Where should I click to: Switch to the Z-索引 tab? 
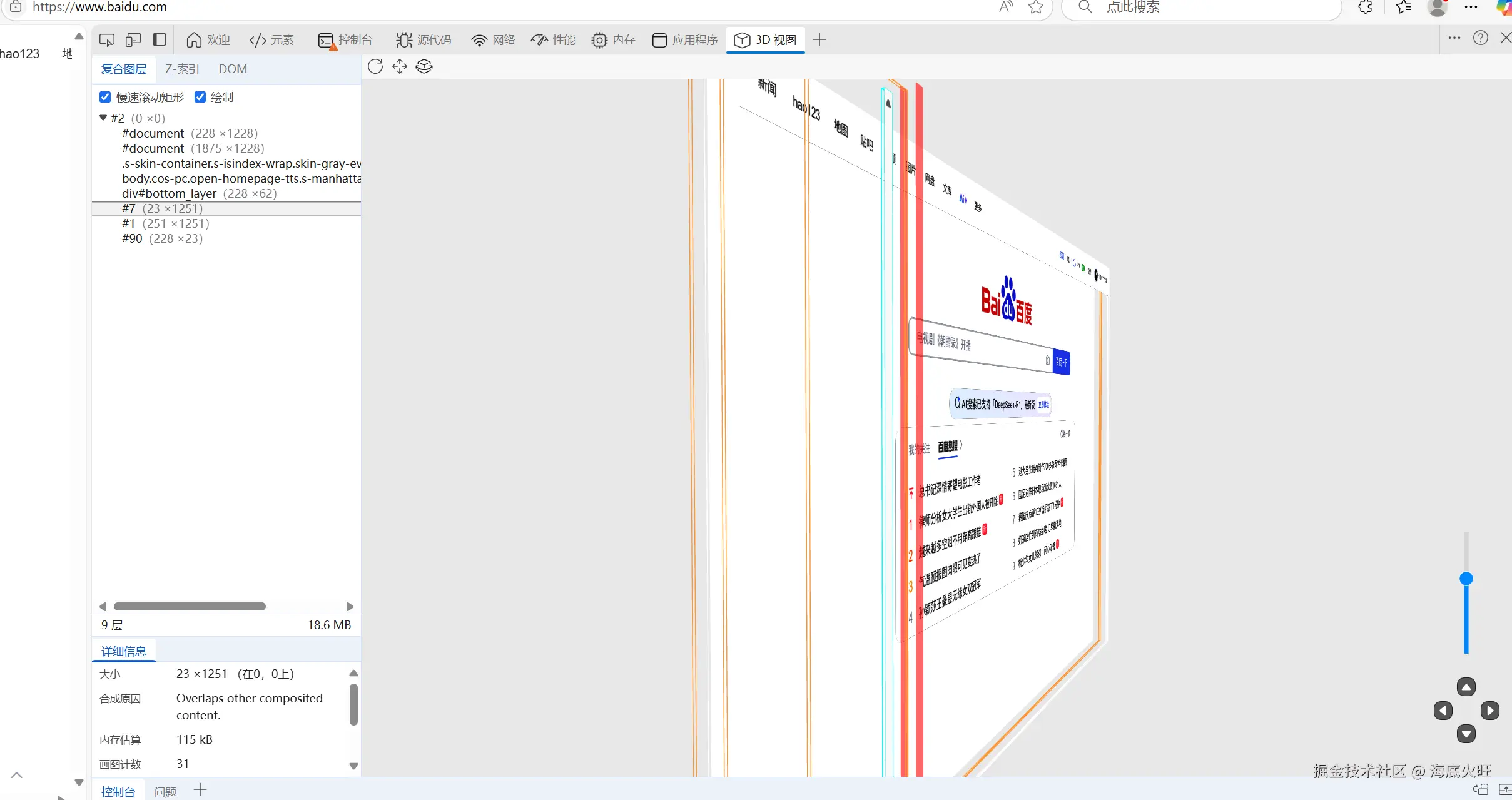coord(181,69)
